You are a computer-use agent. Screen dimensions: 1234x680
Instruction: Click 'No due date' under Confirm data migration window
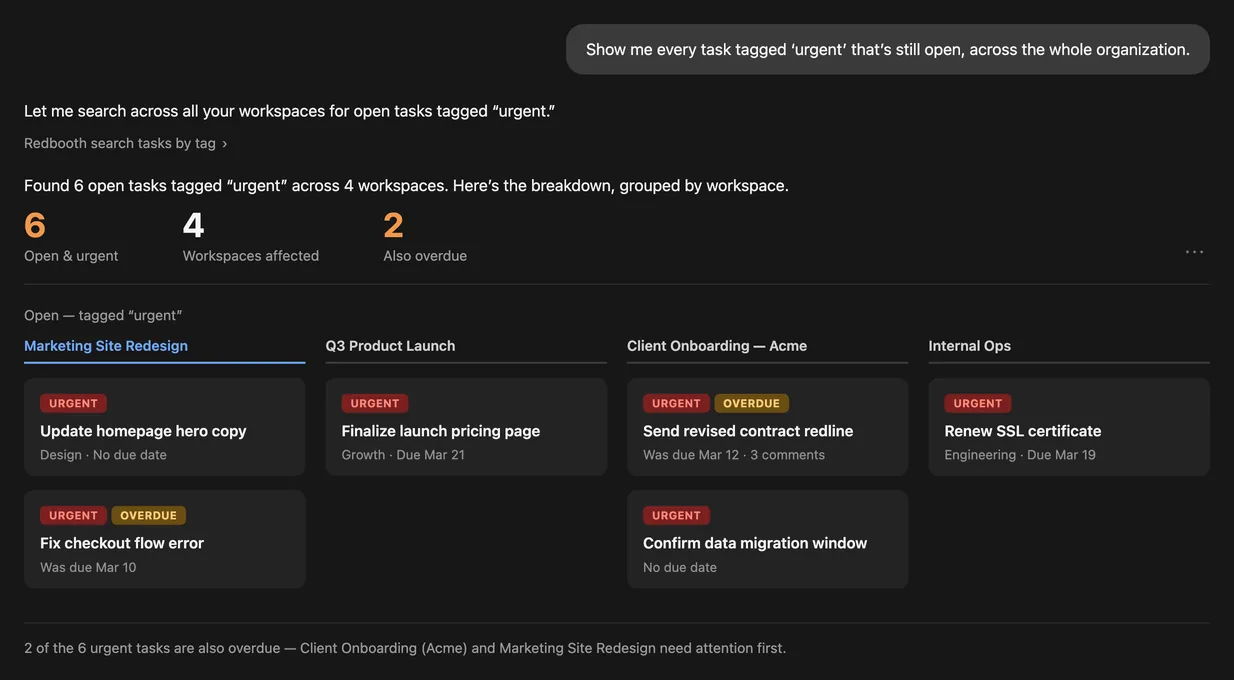[680, 567]
